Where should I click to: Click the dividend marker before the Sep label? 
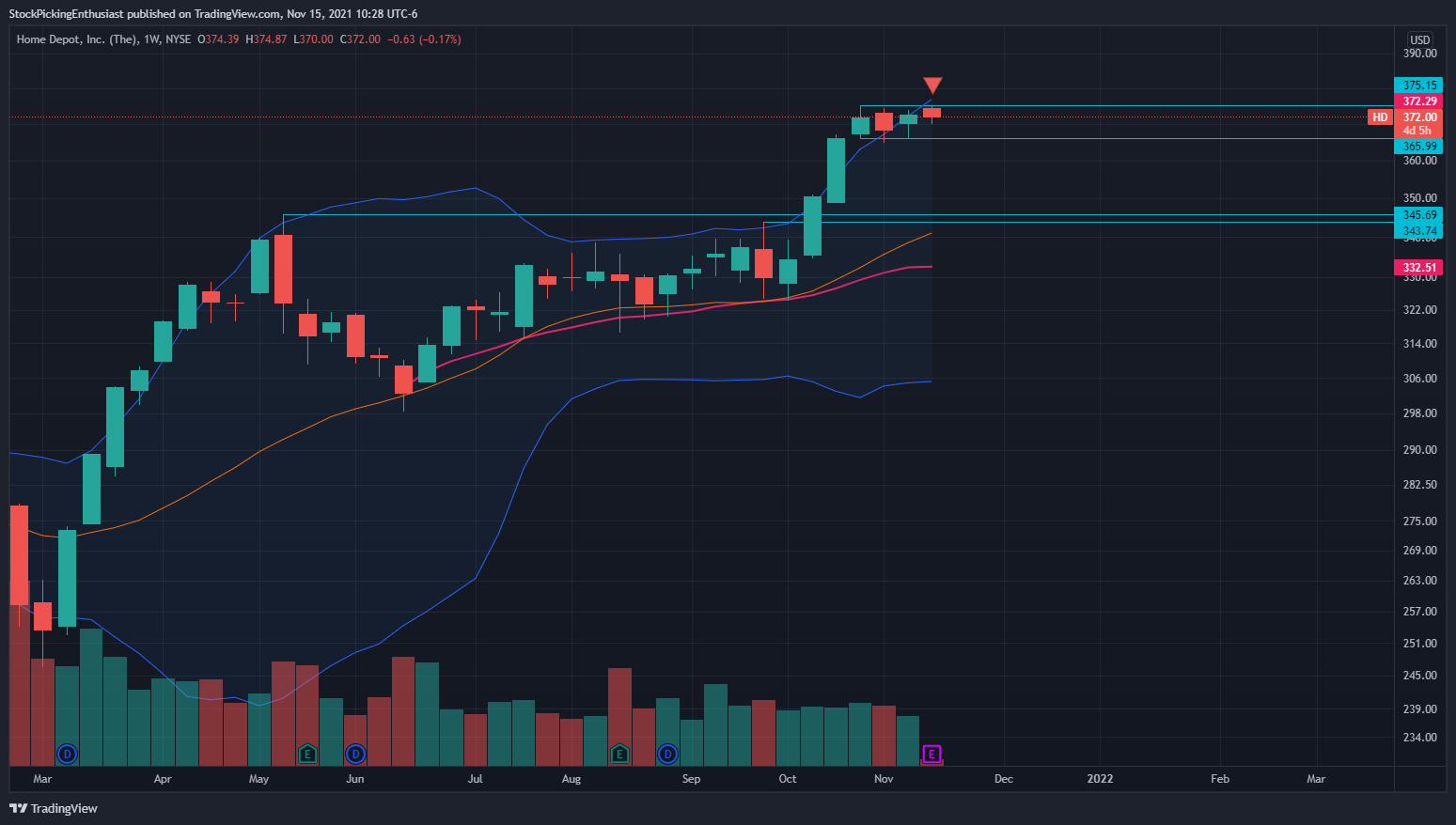667,754
